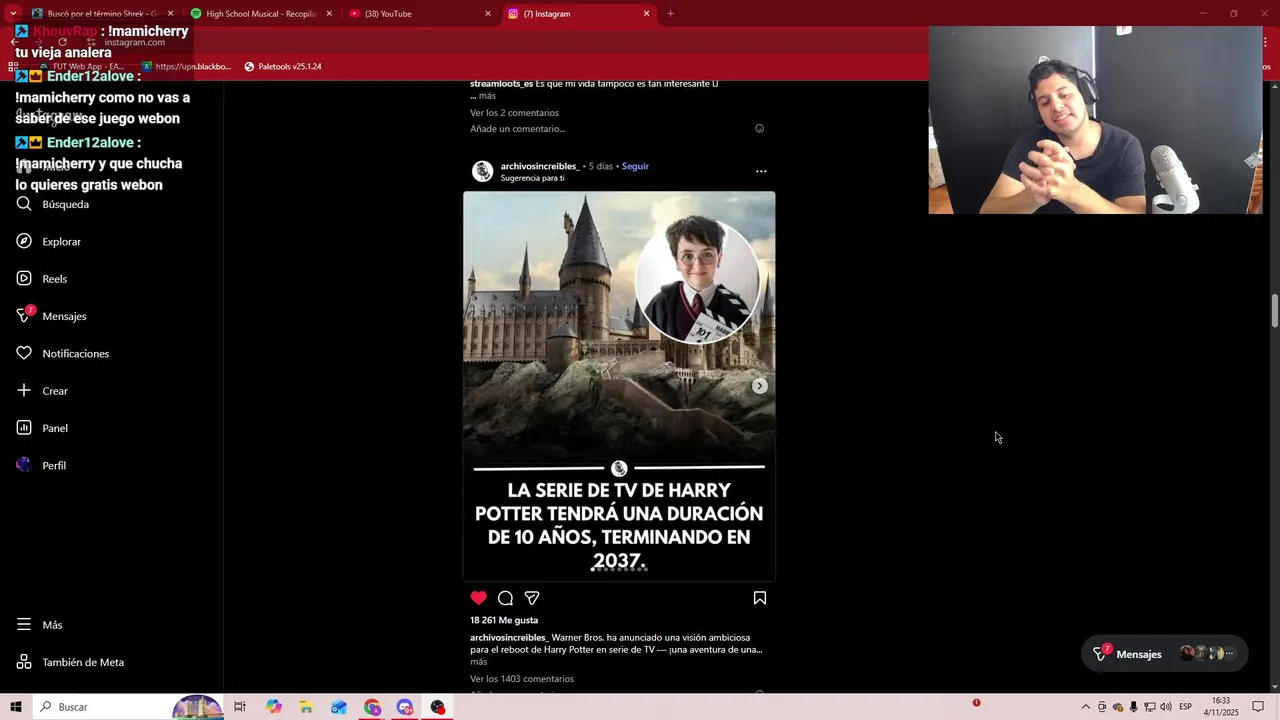Click Añade un comentario field on streamloots_es post

518,129
